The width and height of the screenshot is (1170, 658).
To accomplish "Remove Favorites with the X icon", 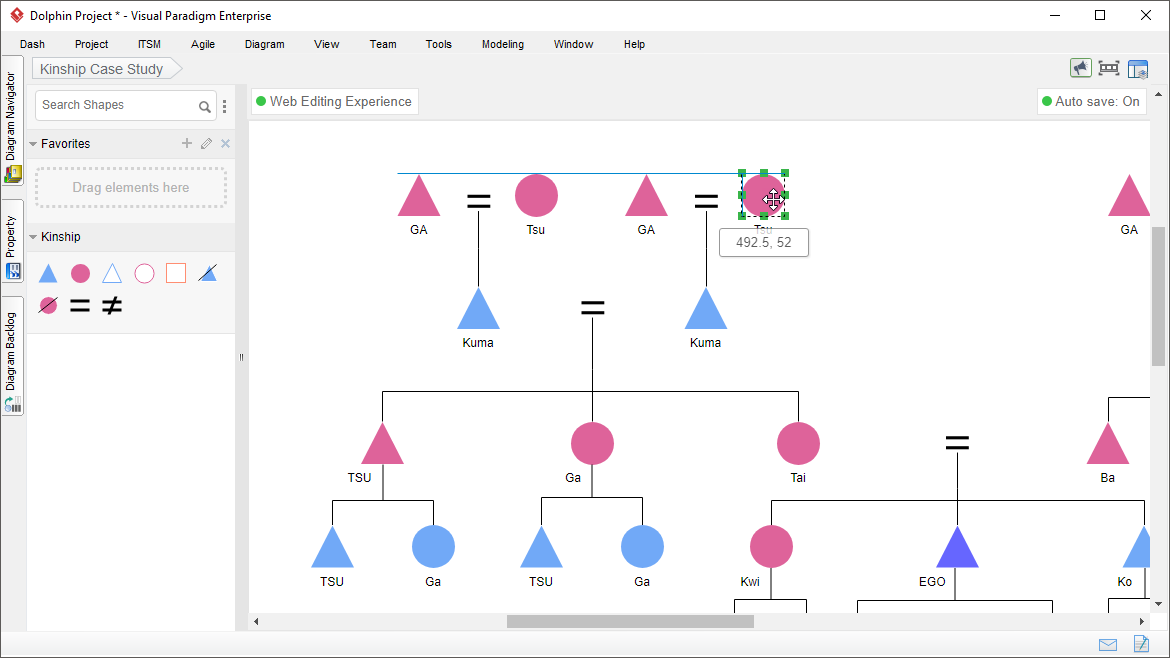I will (x=225, y=143).
